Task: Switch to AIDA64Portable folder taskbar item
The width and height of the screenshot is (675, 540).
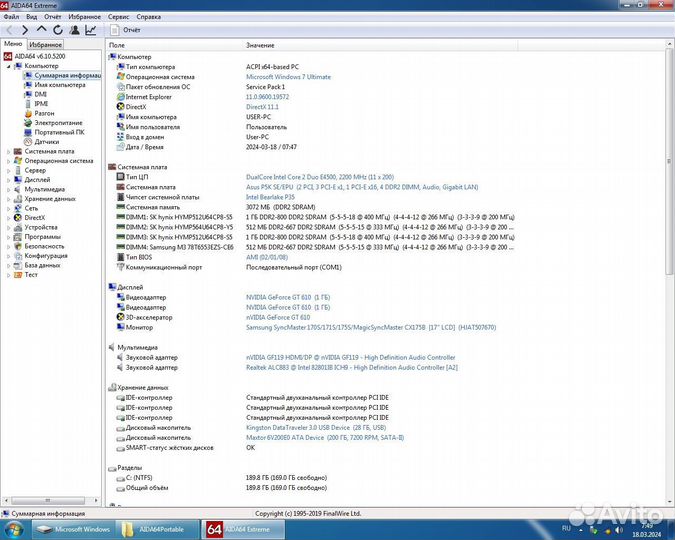Action: click(x=157, y=529)
